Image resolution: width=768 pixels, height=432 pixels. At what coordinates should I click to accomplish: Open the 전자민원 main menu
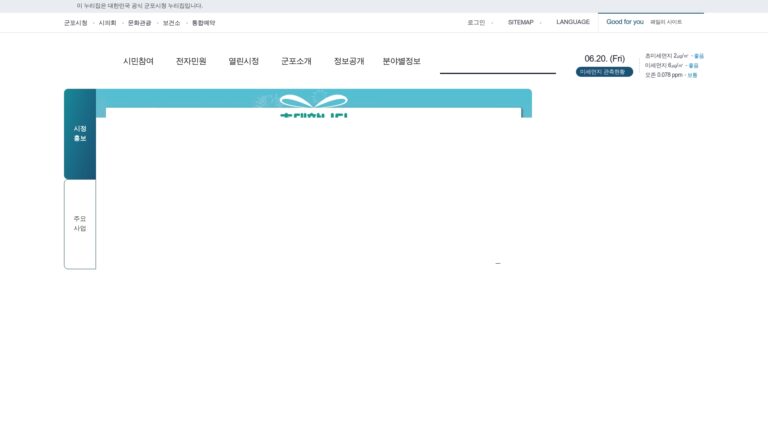click(191, 61)
